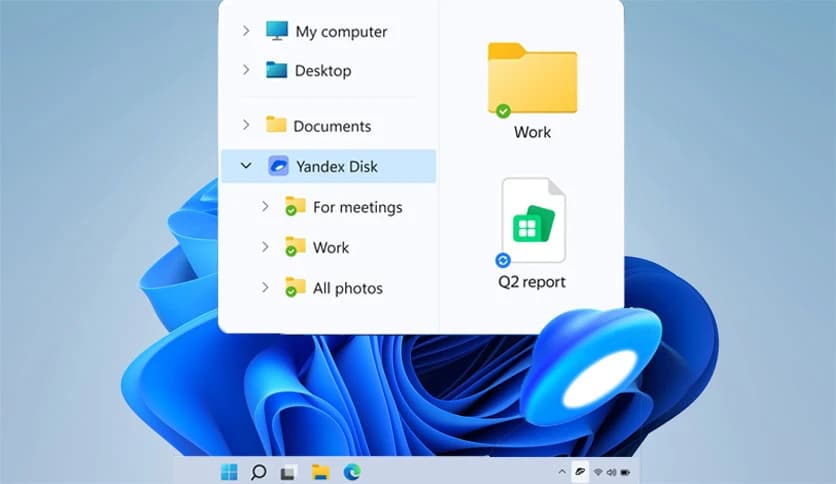Expand the Documents tree node
The width and height of the screenshot is (836, 484).
pyautogui.click(x=246, y=125)
